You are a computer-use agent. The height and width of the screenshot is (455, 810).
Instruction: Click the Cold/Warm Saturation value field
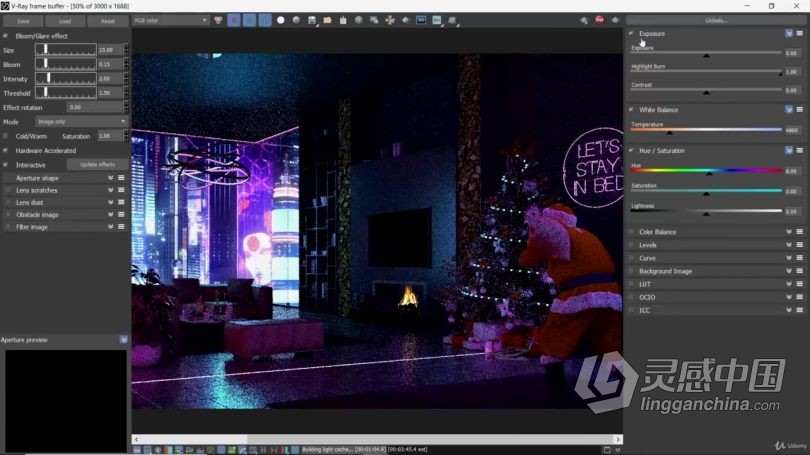click(110, 136)
